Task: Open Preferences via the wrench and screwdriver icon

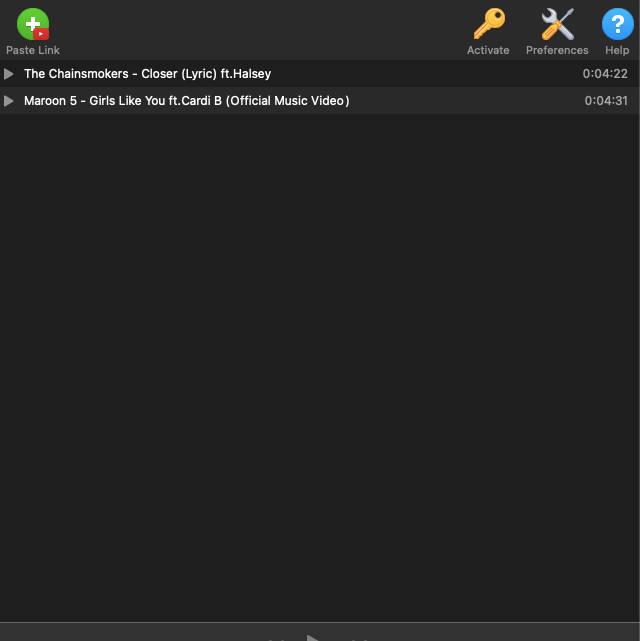Action: pos(557,24)
